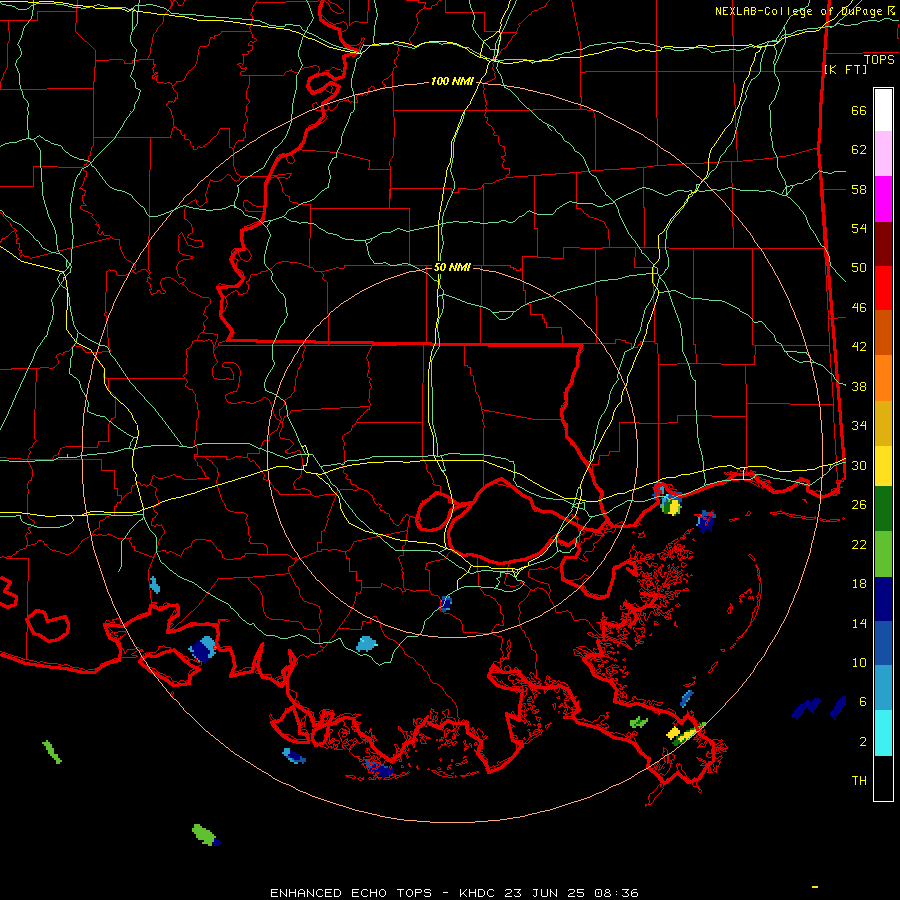
Task: Click the 14 legend value
Action: pos(859,623)
